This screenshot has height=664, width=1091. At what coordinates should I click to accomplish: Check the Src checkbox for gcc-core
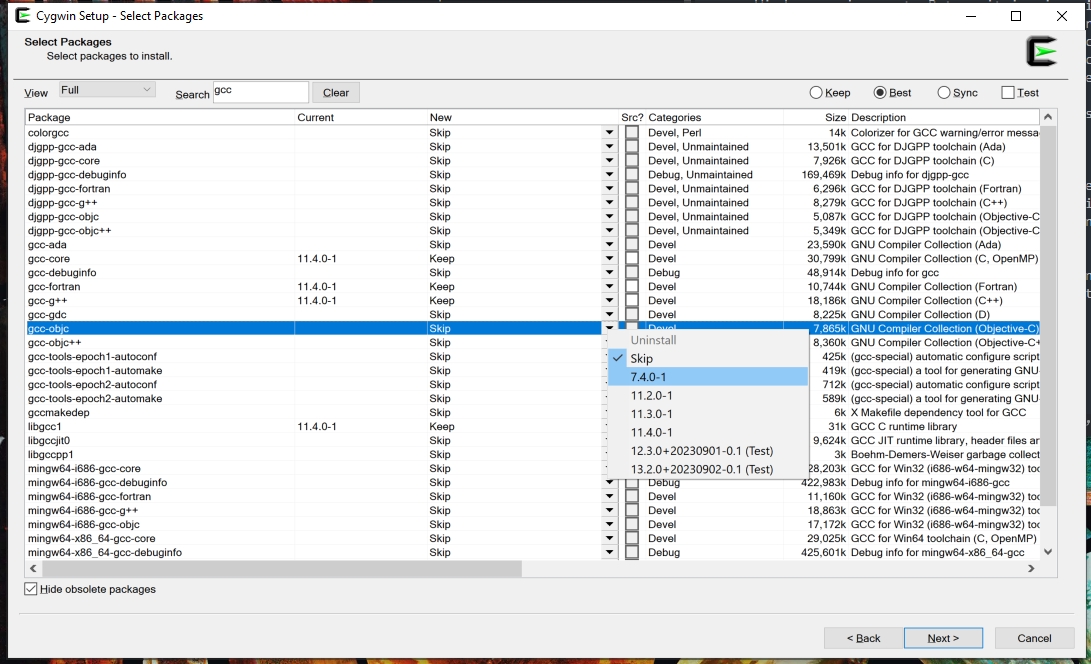(632, 258)
